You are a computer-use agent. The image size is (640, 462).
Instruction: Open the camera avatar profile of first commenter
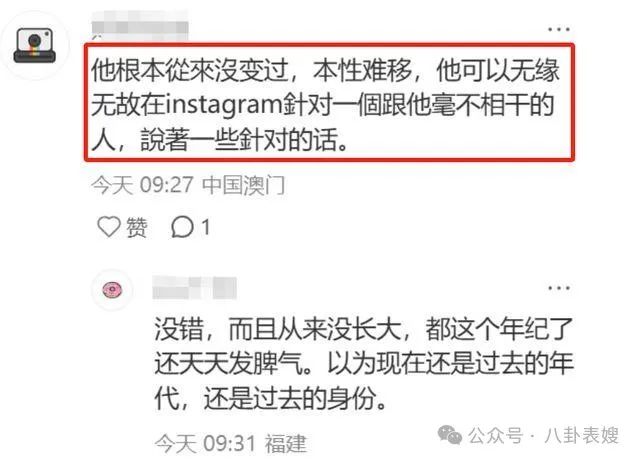(x=35, y=45)
